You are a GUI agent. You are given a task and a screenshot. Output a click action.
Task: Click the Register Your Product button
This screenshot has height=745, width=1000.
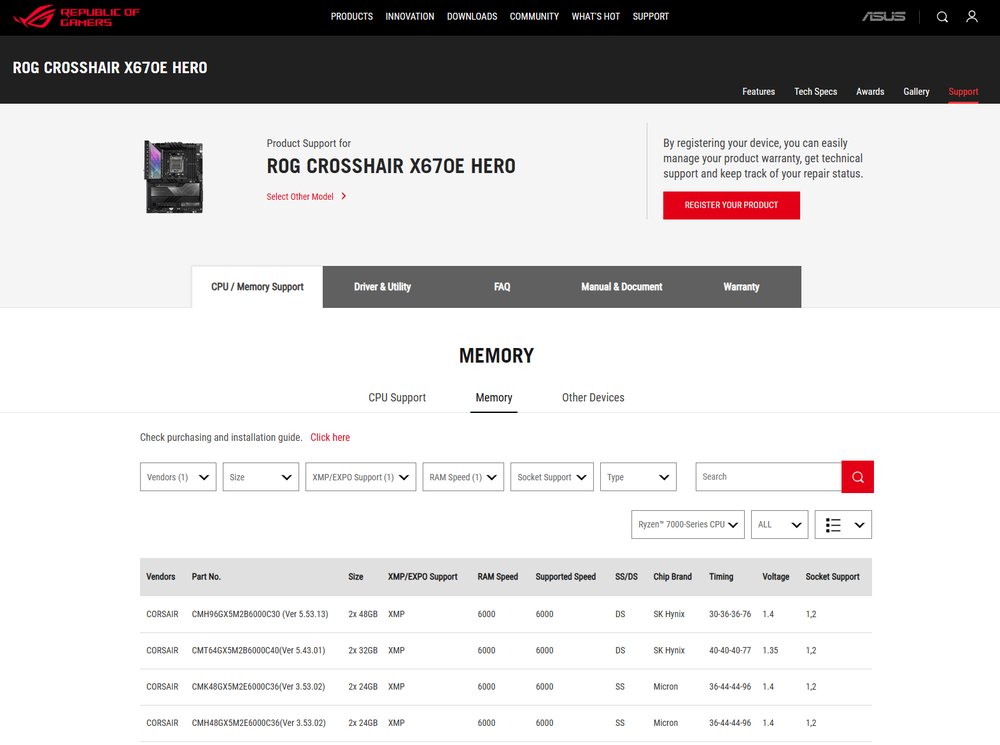coord(731,205)
